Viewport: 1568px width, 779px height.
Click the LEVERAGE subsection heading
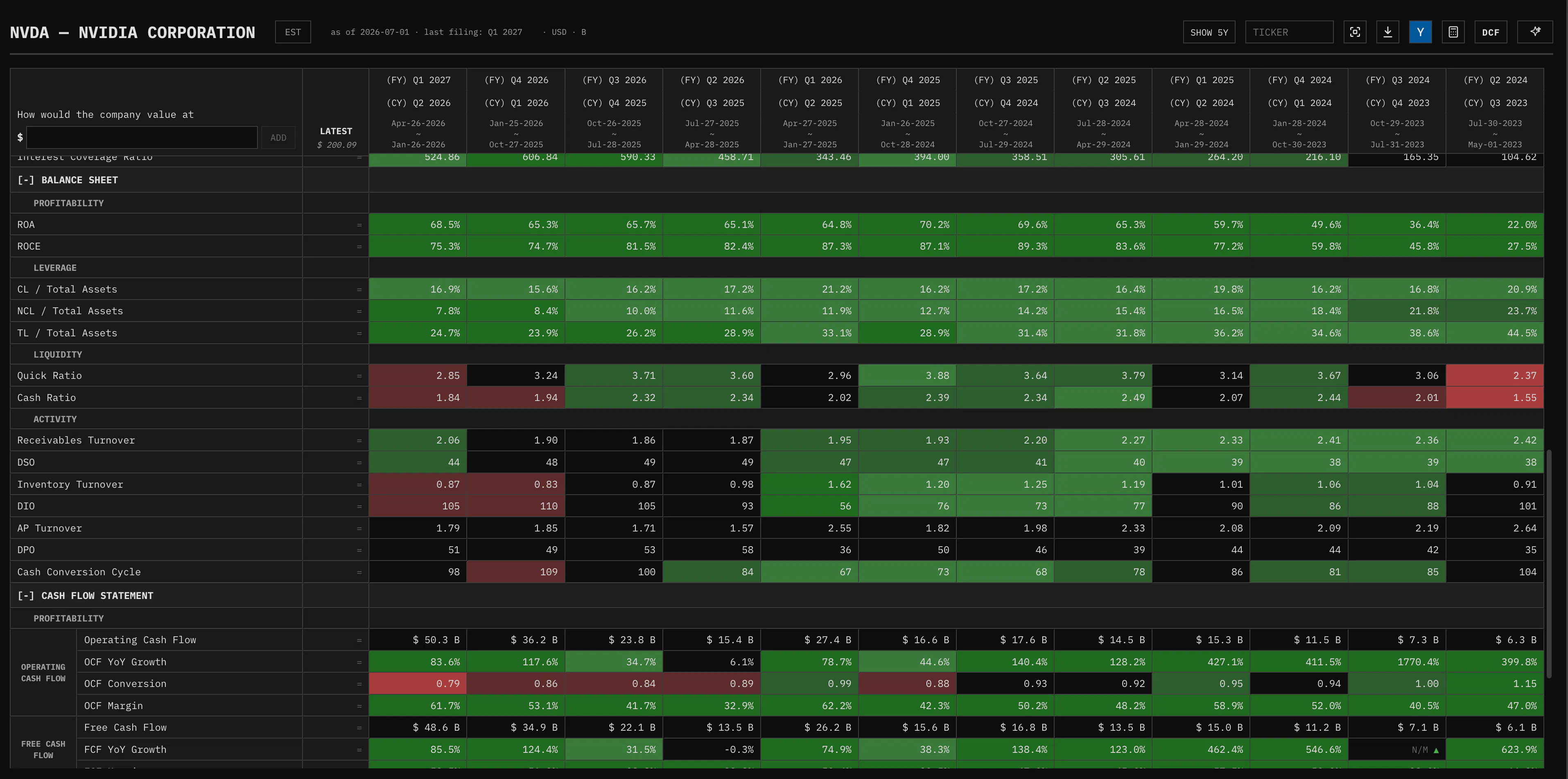(x=55, y=268)
